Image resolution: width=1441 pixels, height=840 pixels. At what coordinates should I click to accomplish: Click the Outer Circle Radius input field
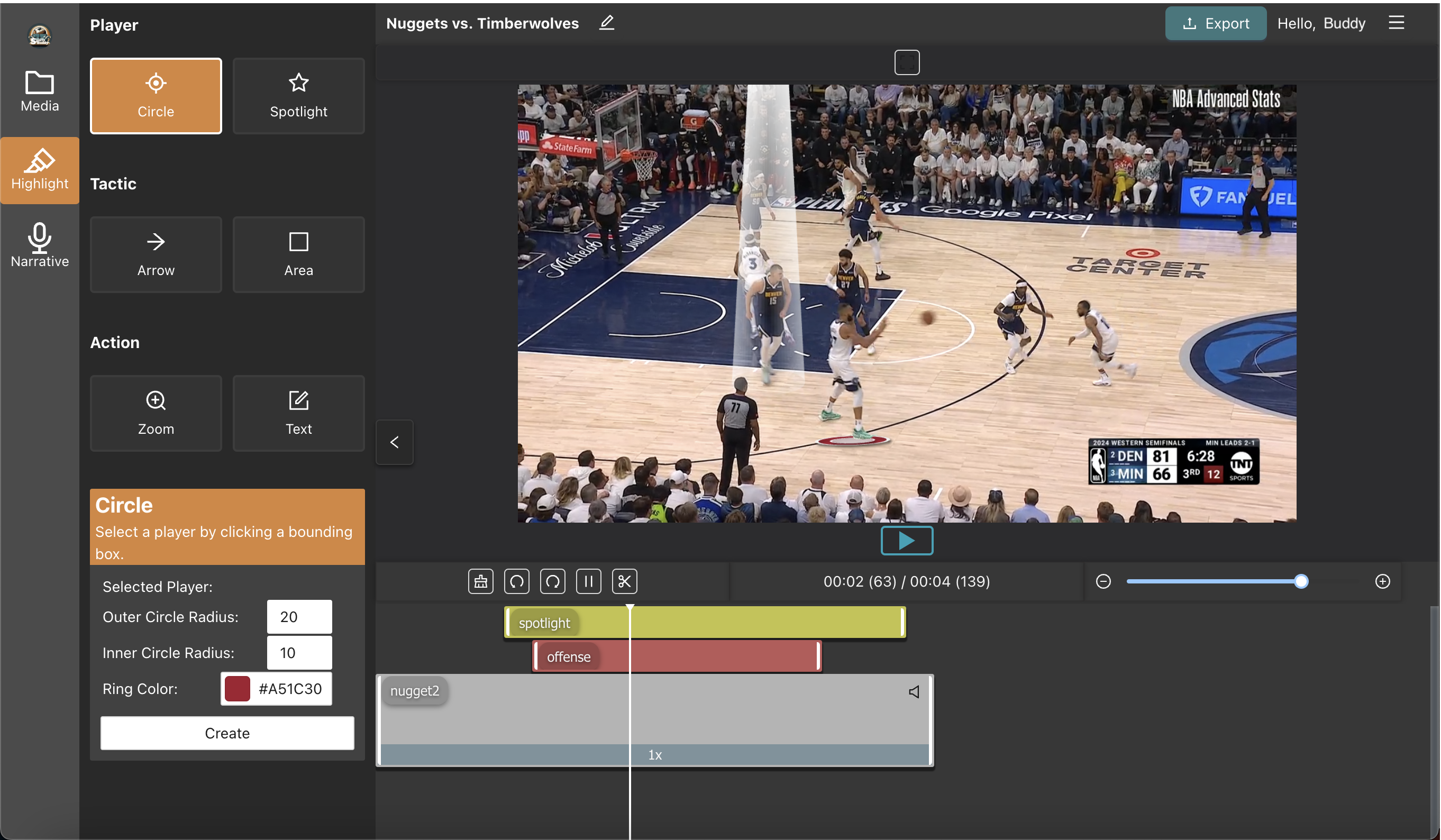(299, 617)
